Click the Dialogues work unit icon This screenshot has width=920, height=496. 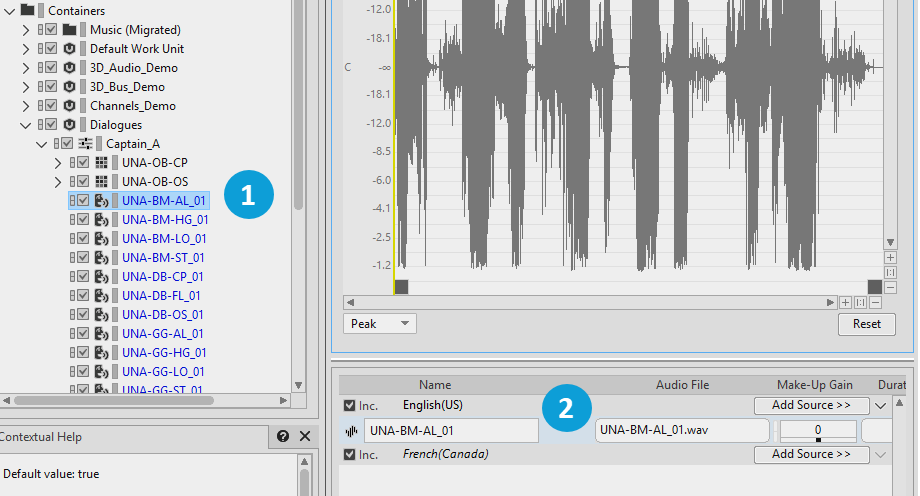pyautogui.click(x=69, y=124)
